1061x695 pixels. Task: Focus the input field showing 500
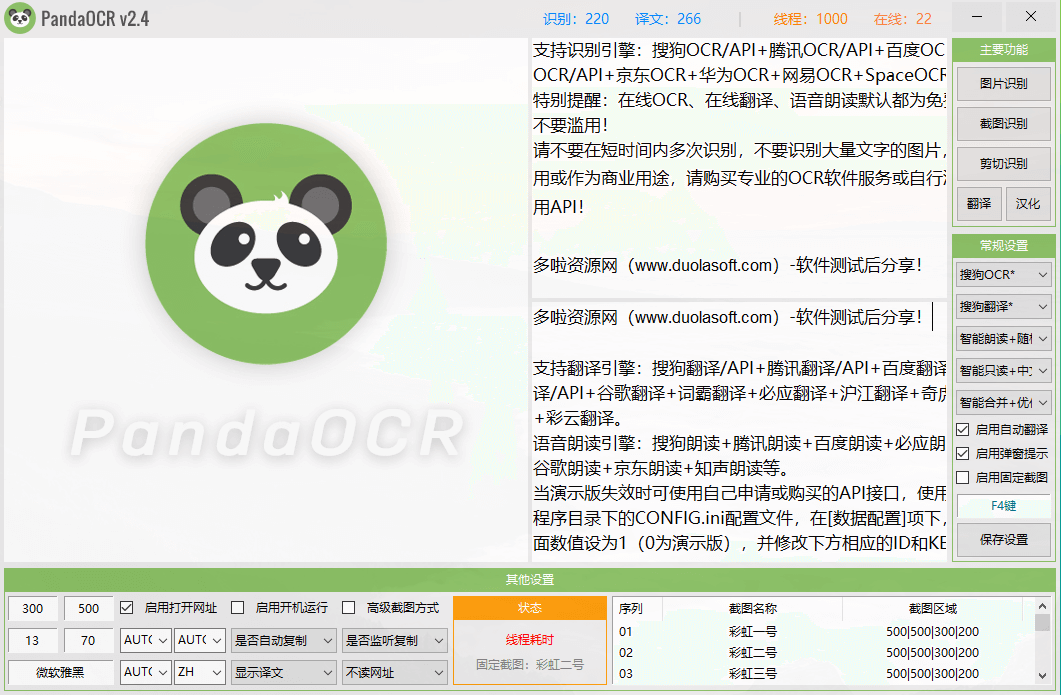tap(89, 608)
